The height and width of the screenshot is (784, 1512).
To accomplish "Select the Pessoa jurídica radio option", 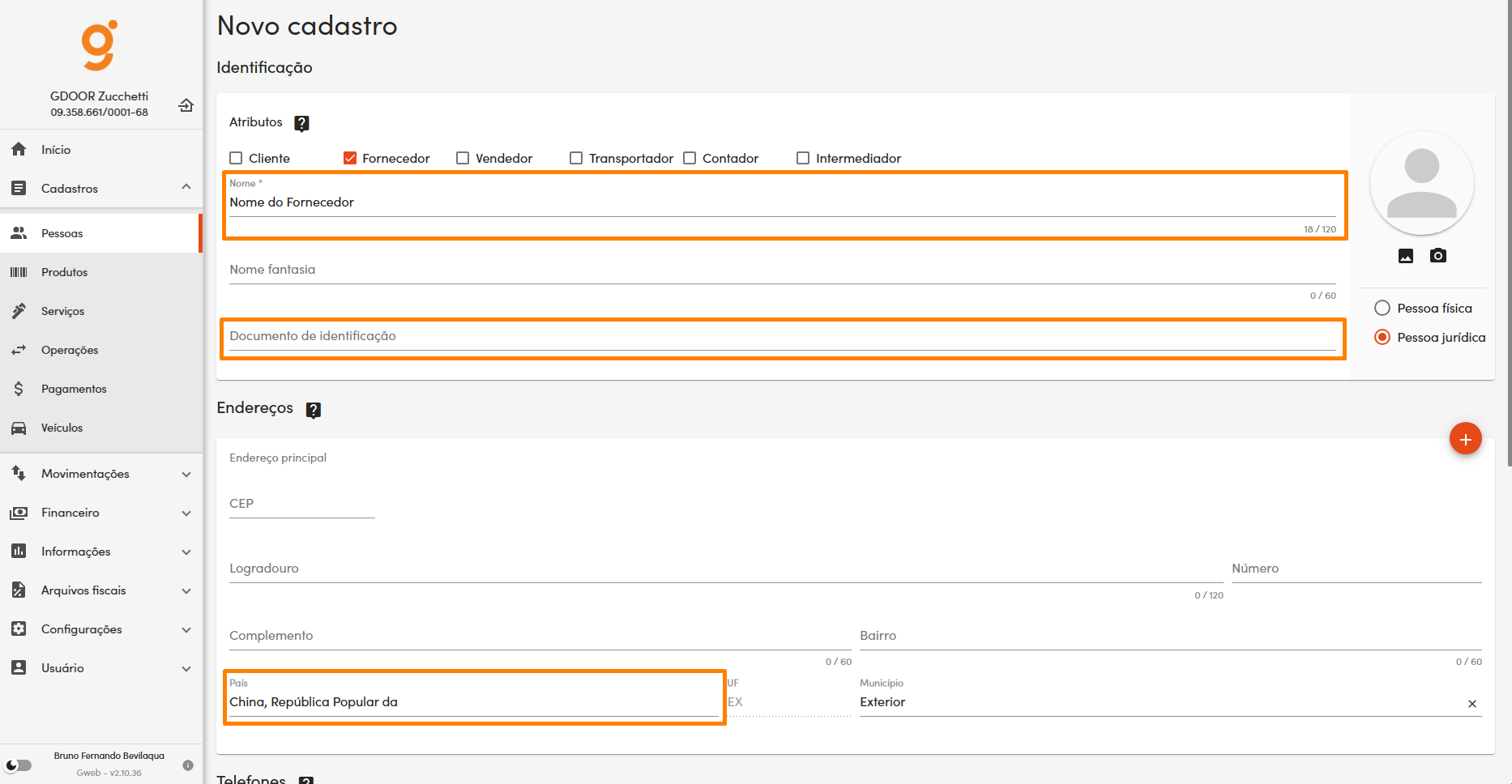I will click(x=1382, y=337).
